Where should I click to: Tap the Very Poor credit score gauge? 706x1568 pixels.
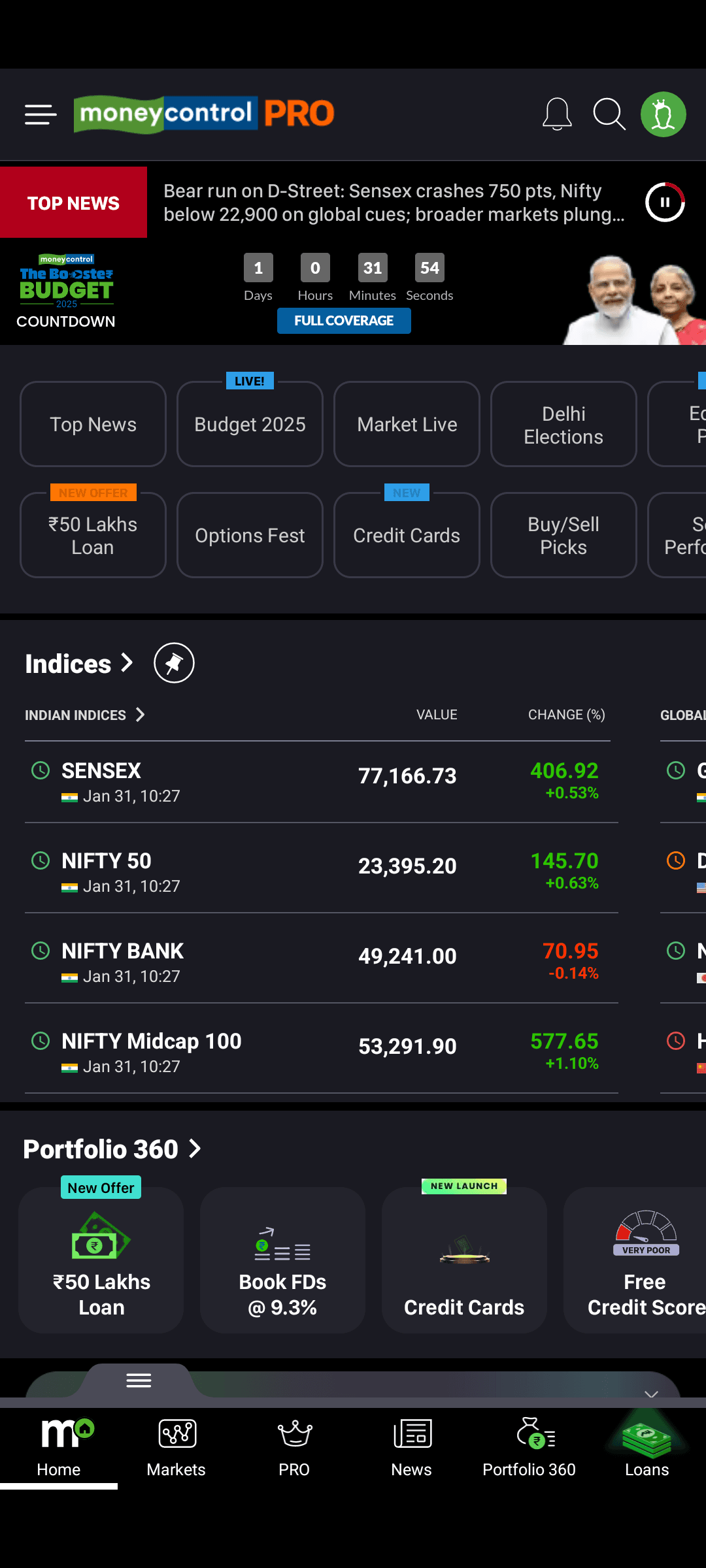point(646,1233)
